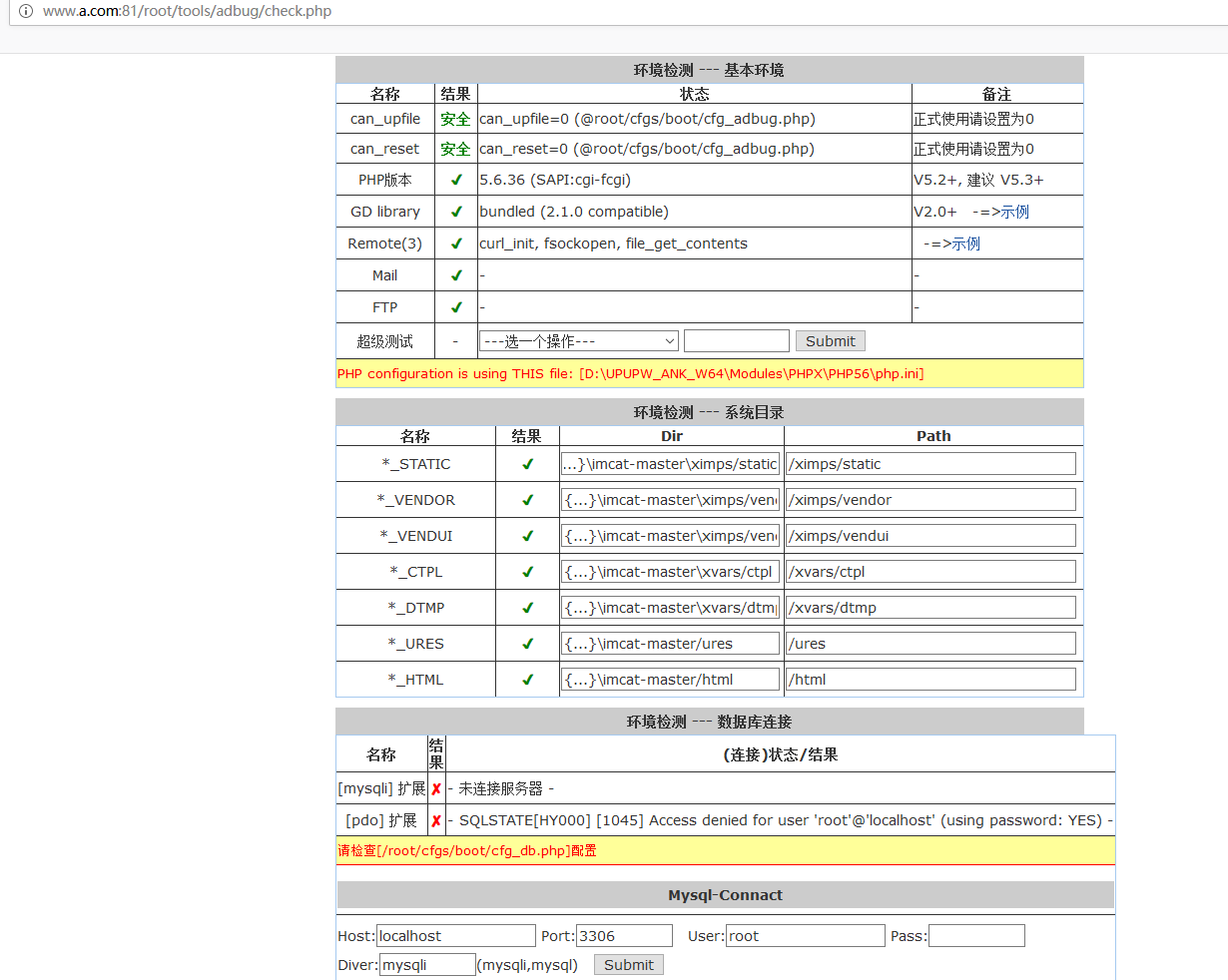
Task: Open the 示例 link in GD library row
Action: (1014, 212)
